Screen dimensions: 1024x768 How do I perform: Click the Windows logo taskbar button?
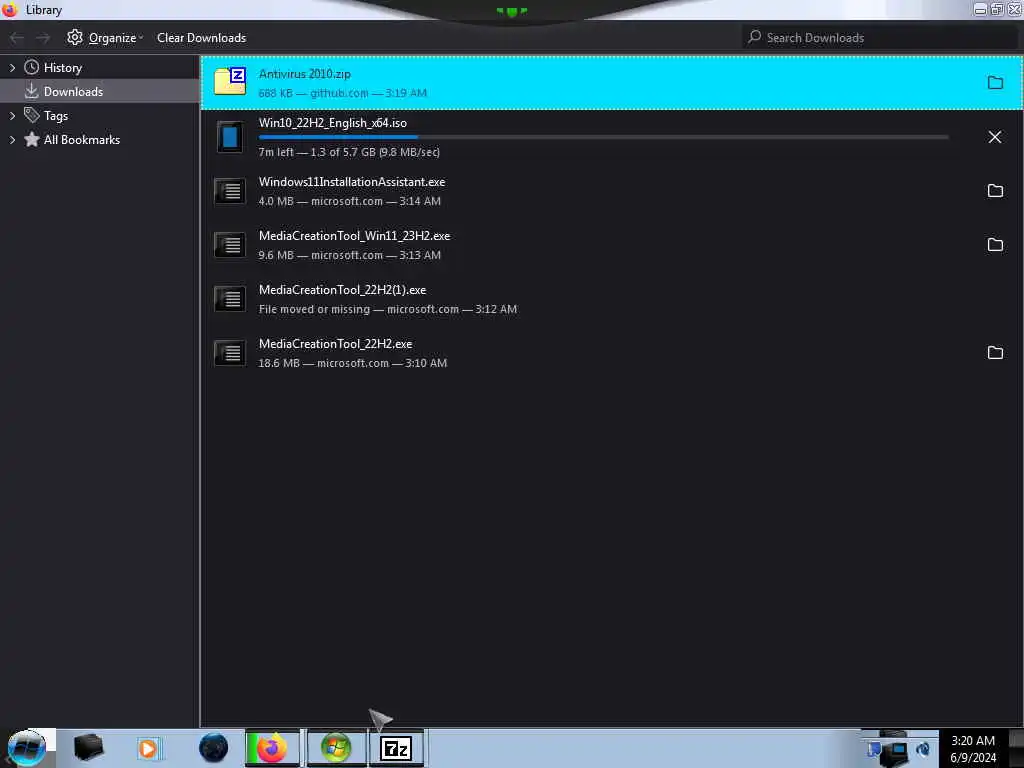[x=336, y=748]
